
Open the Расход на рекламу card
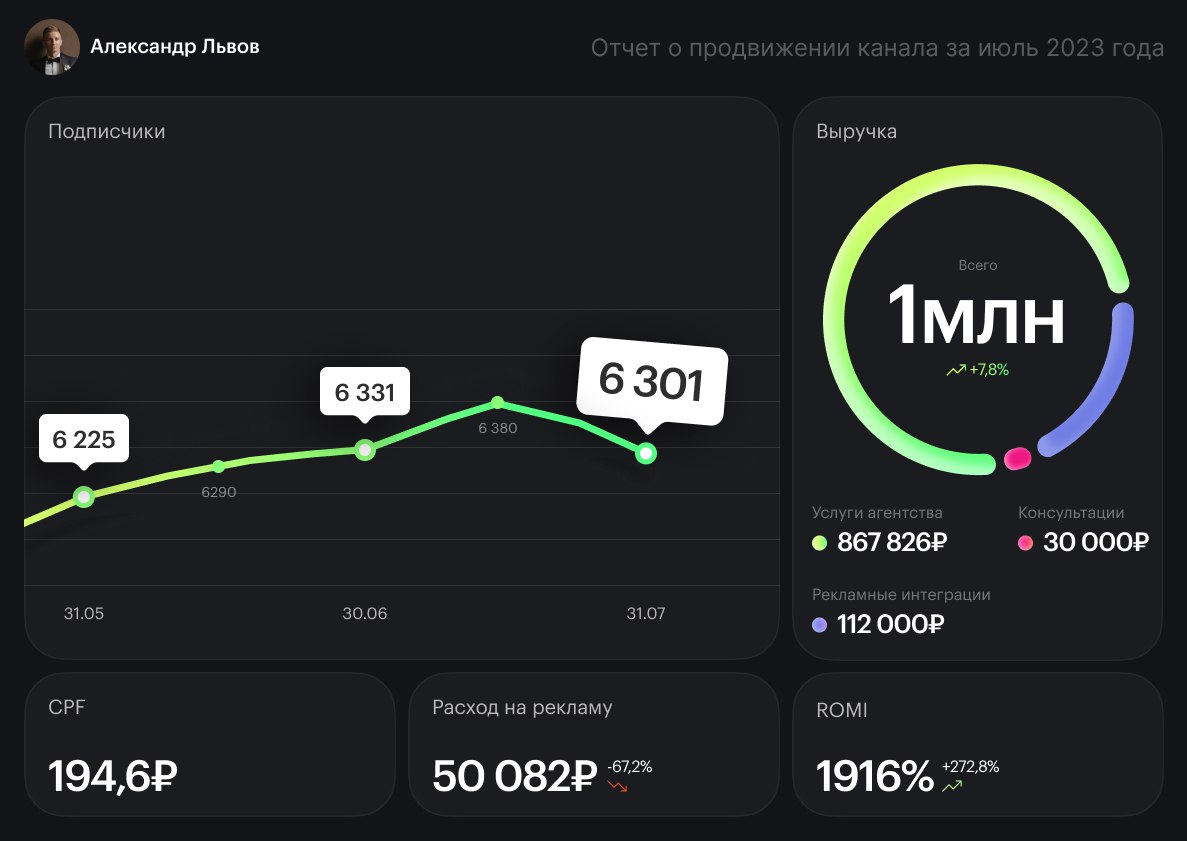(593, 744)
